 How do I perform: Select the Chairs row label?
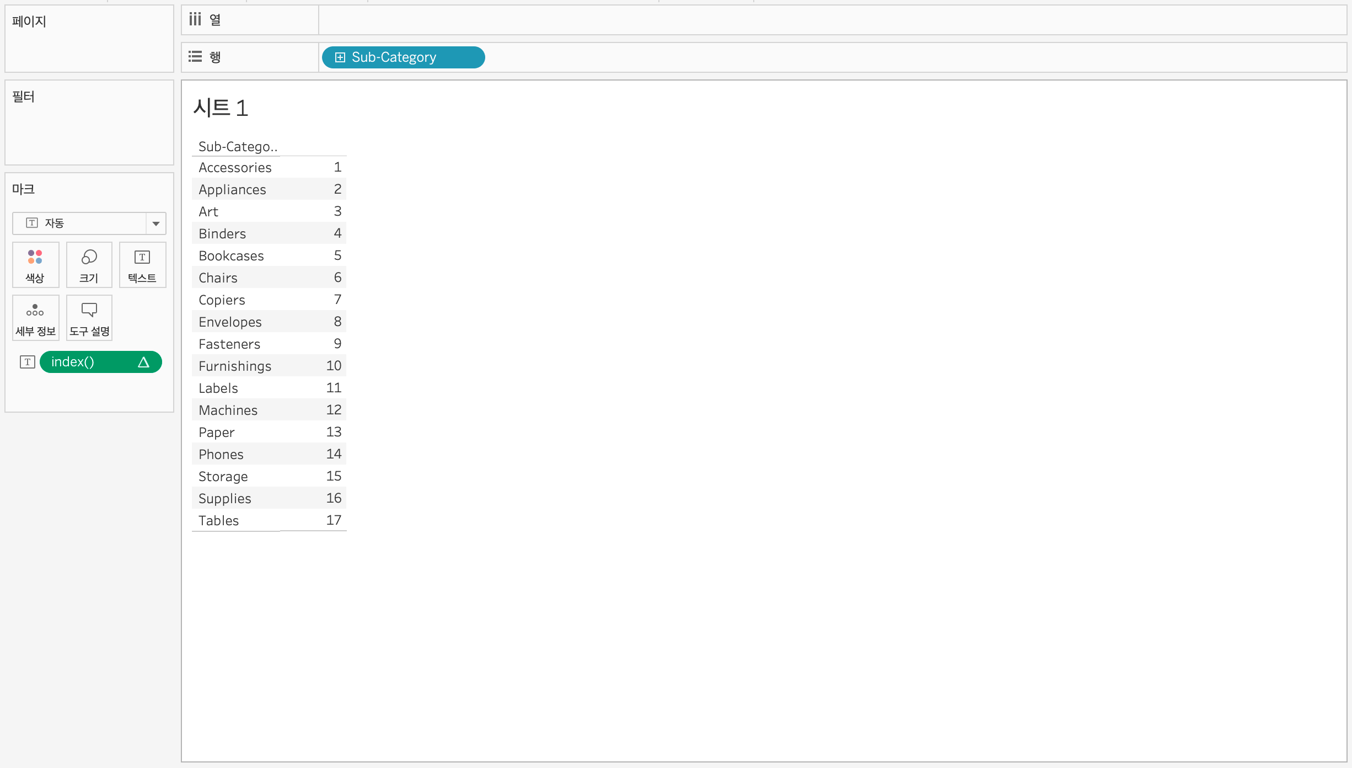pos(218,278)
